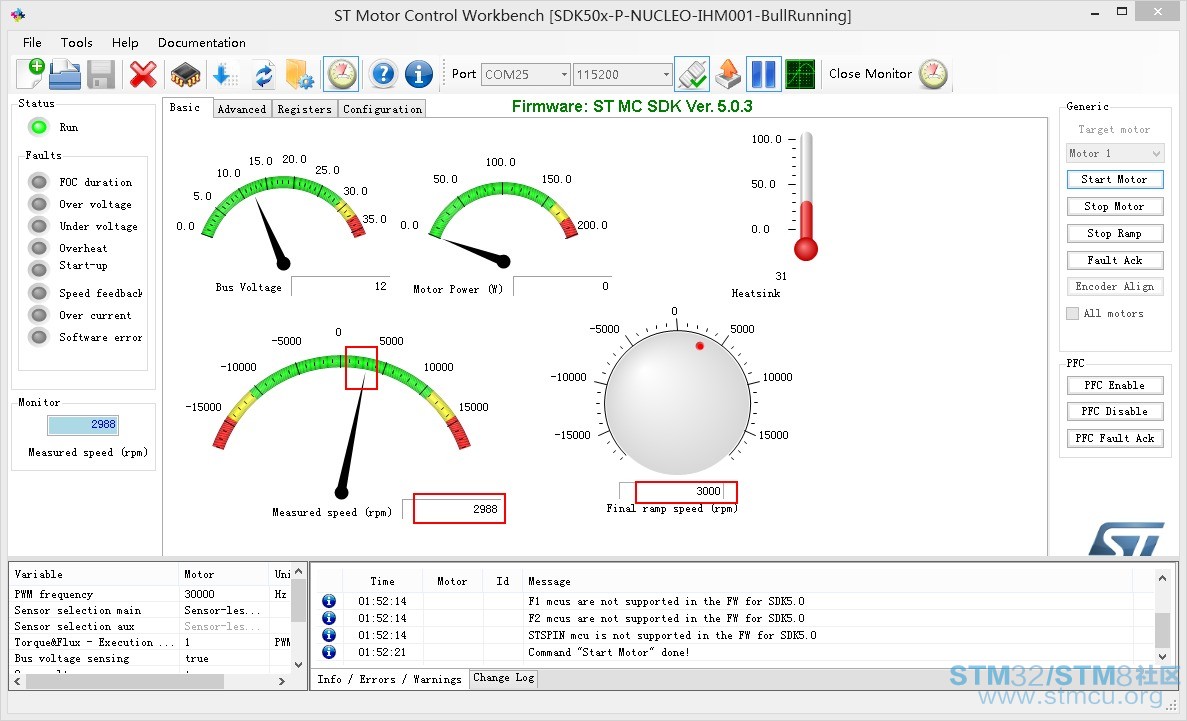This screenshot has width=1187, height=721.
Task: Open the 115200 baud rate dropdown
Action: (622, 74)
